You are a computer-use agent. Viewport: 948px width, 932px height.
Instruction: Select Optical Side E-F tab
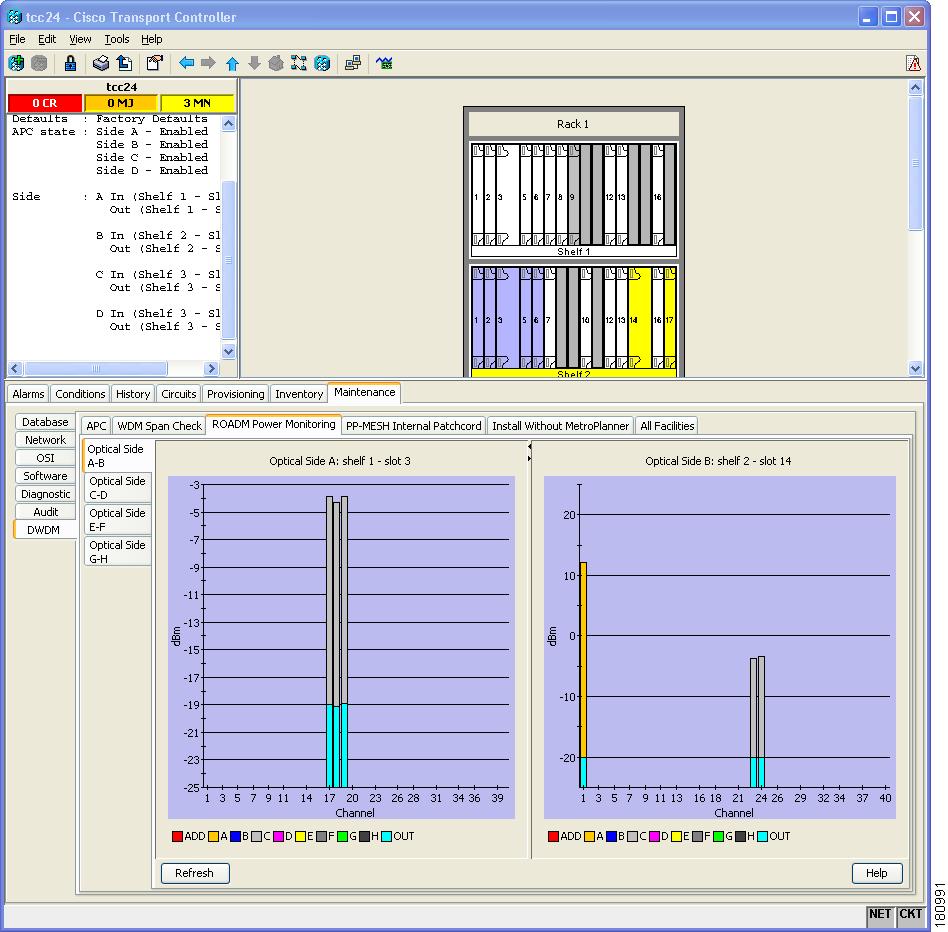click(x=117, y=520)
